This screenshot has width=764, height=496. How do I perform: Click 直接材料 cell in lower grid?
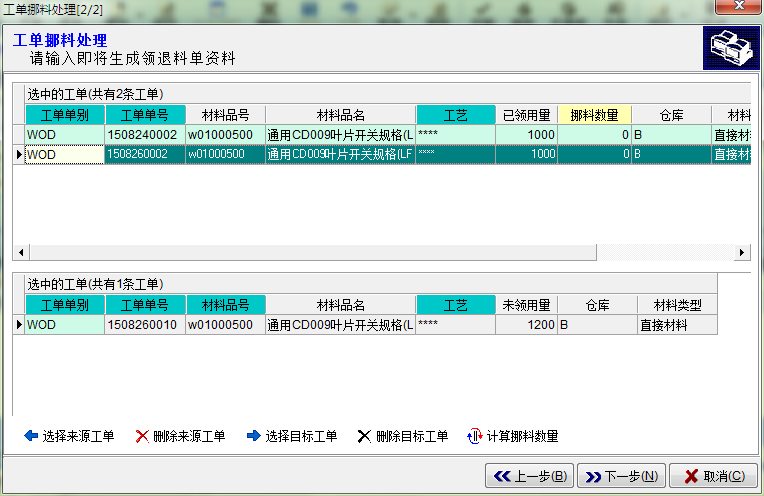678,324
